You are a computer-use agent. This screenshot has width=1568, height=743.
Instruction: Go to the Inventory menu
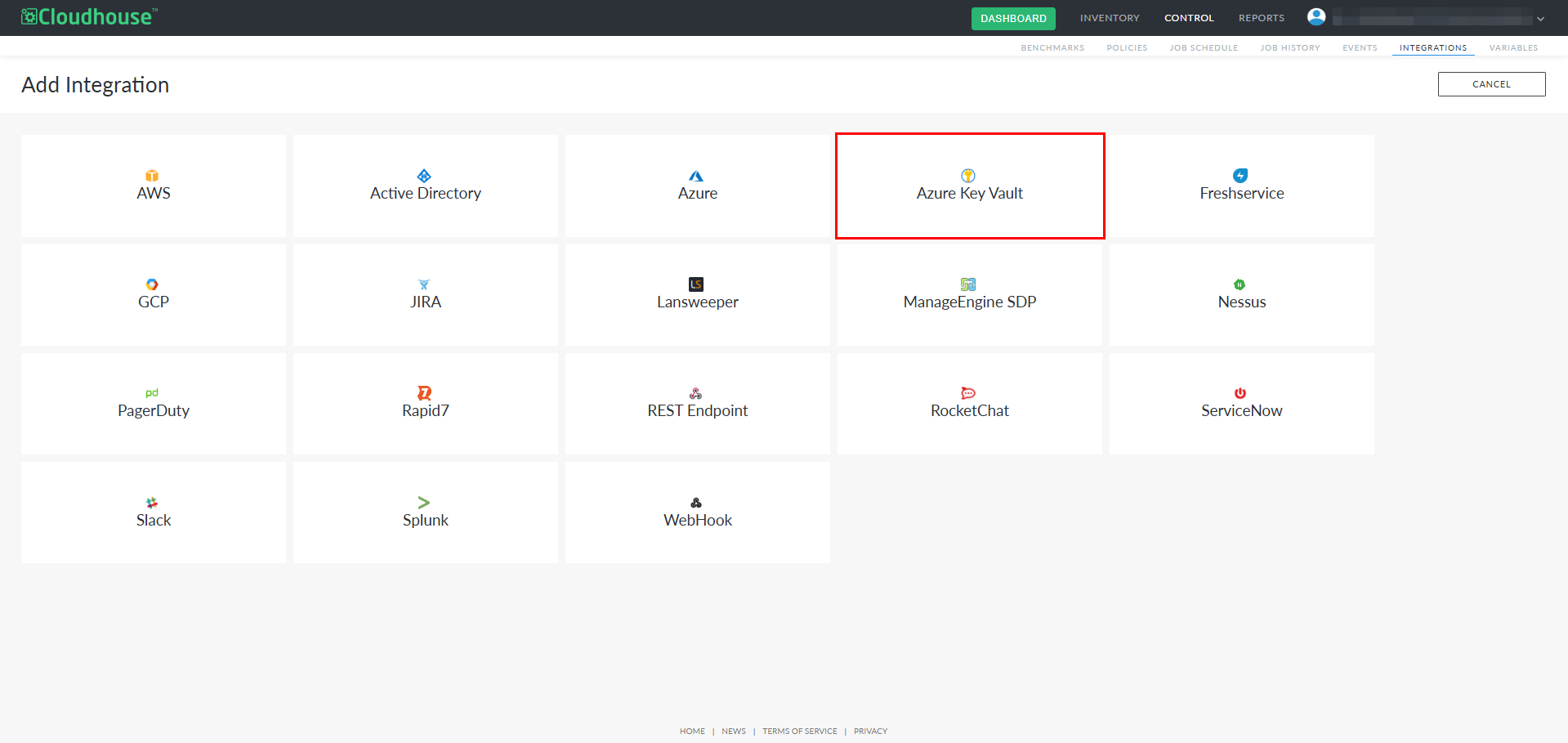coord(1110,18)
